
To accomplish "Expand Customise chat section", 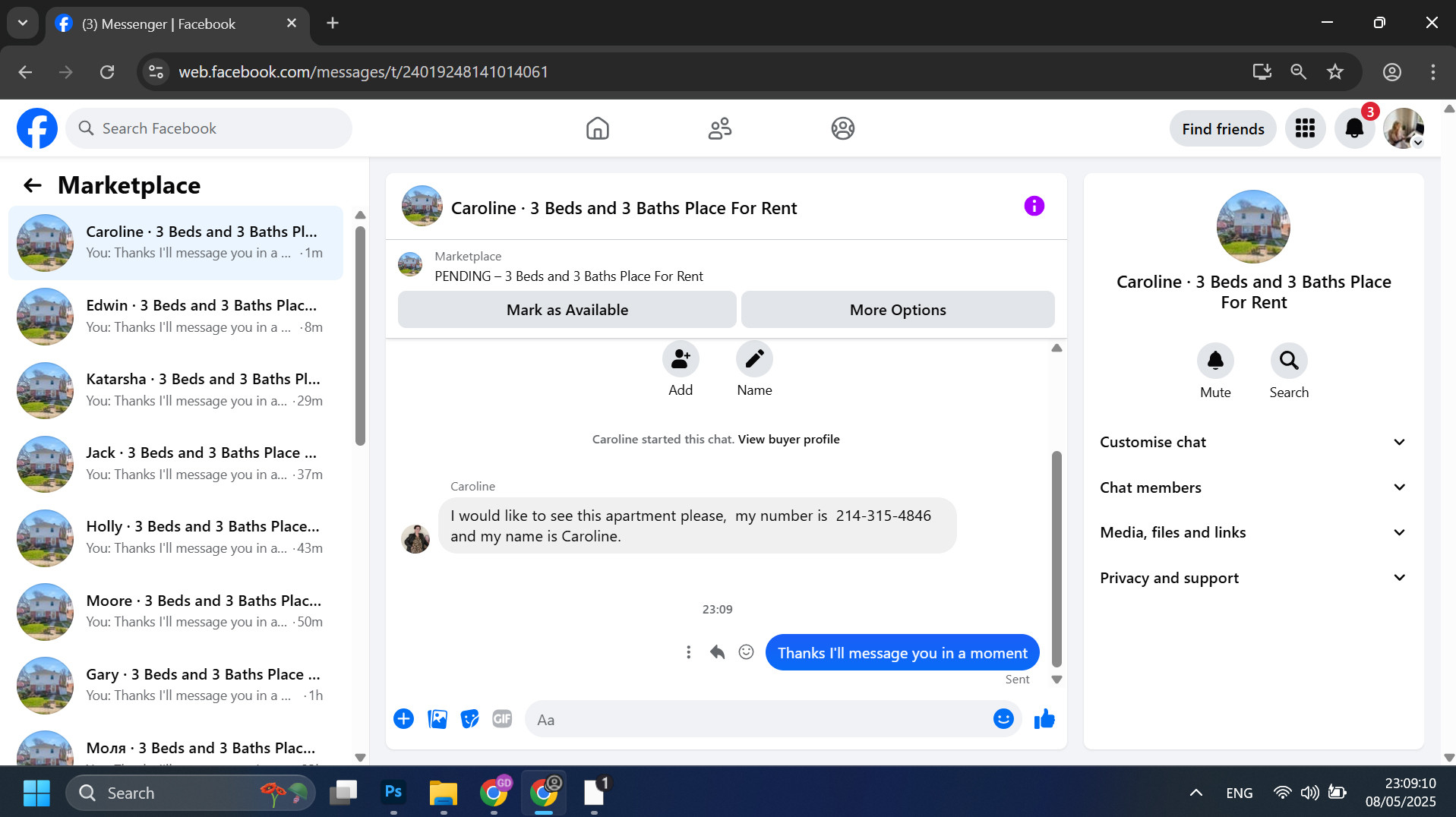I will click(1253, 442).
